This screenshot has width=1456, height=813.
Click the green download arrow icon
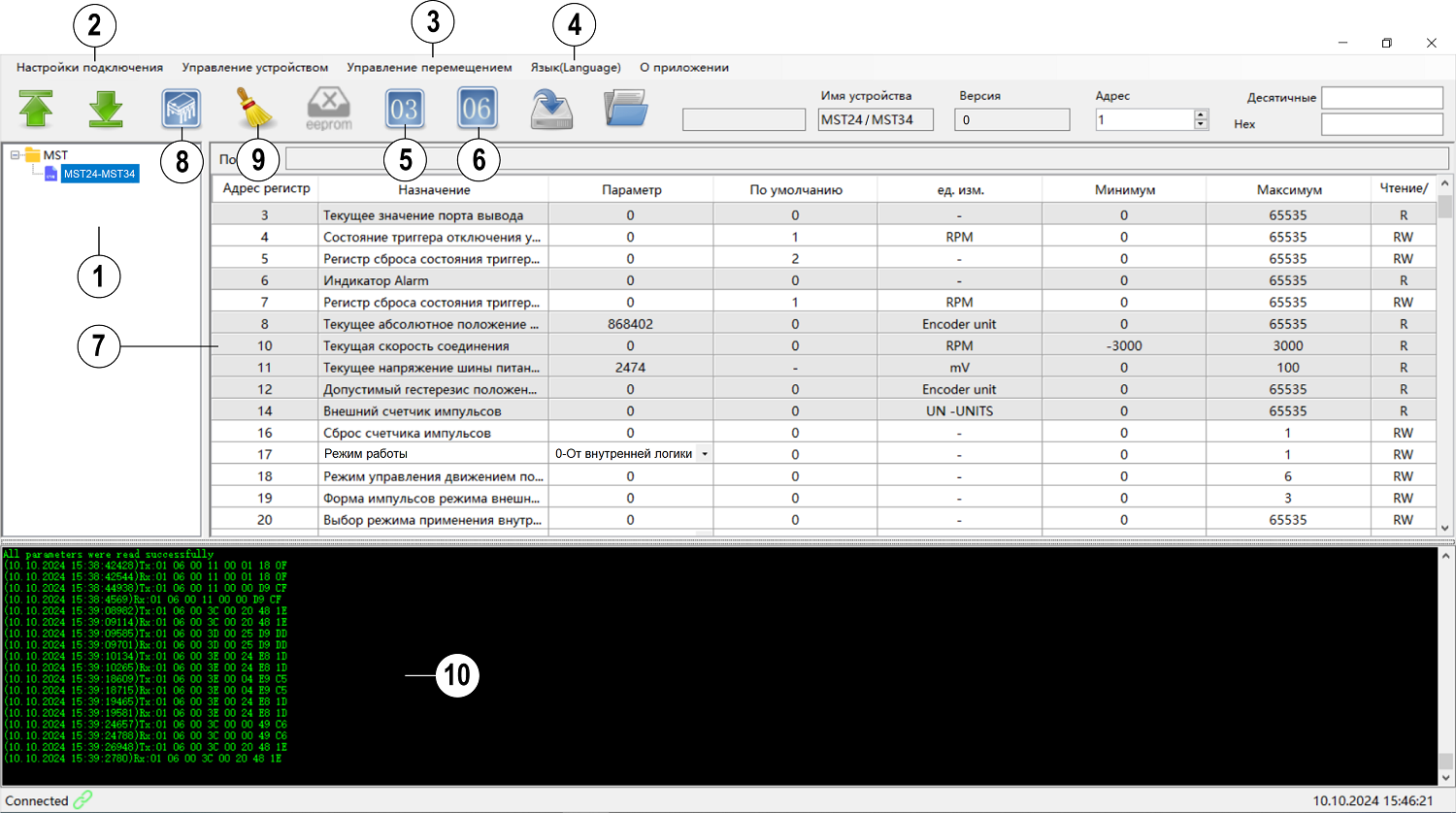[x=106, y=109]
